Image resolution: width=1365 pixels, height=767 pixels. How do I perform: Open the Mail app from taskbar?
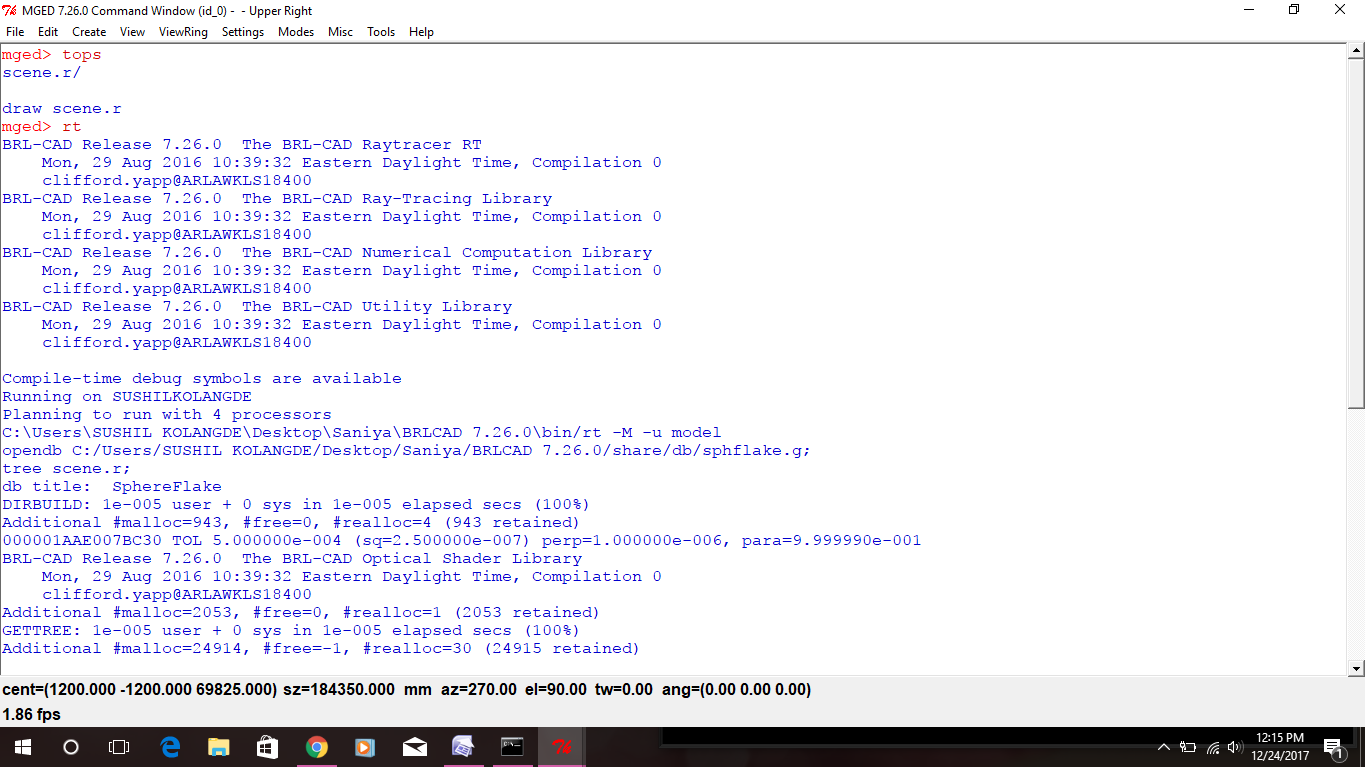click(x=414, y=747)
